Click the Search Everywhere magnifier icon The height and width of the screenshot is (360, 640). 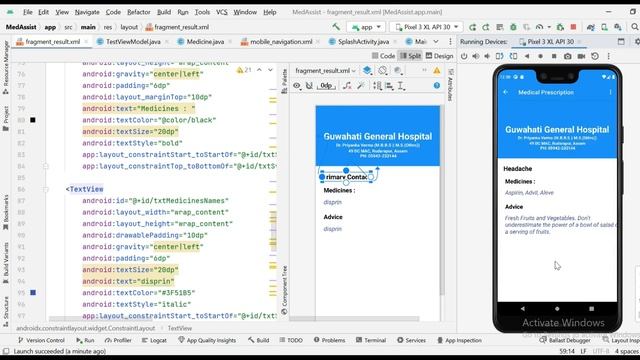tap(634, 27)
